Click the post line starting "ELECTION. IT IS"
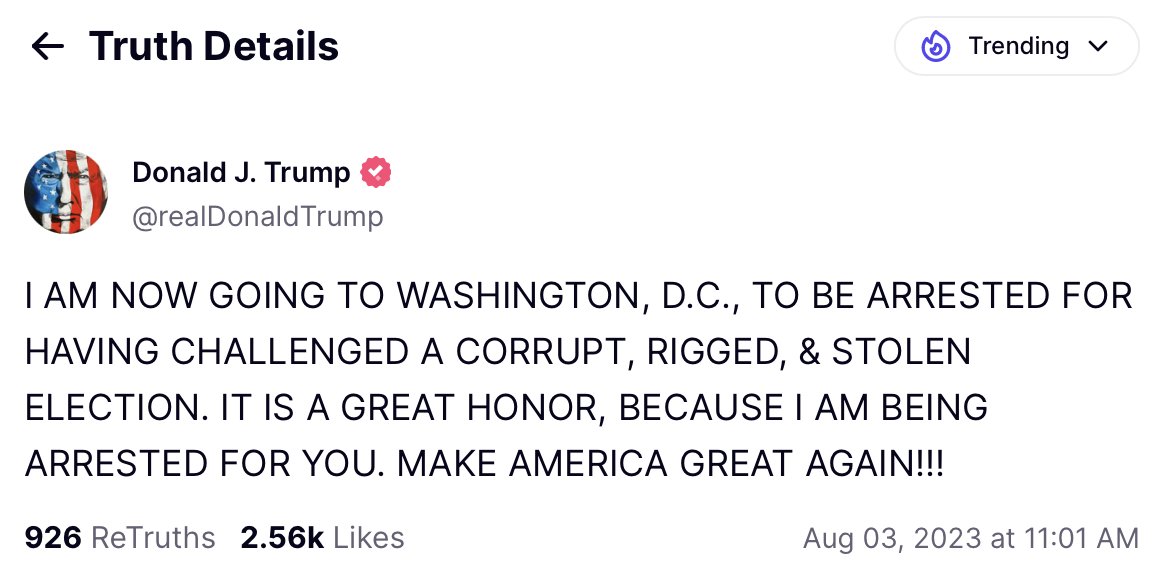The width and height of the screenshot is (1170, 580). point(506,408)
